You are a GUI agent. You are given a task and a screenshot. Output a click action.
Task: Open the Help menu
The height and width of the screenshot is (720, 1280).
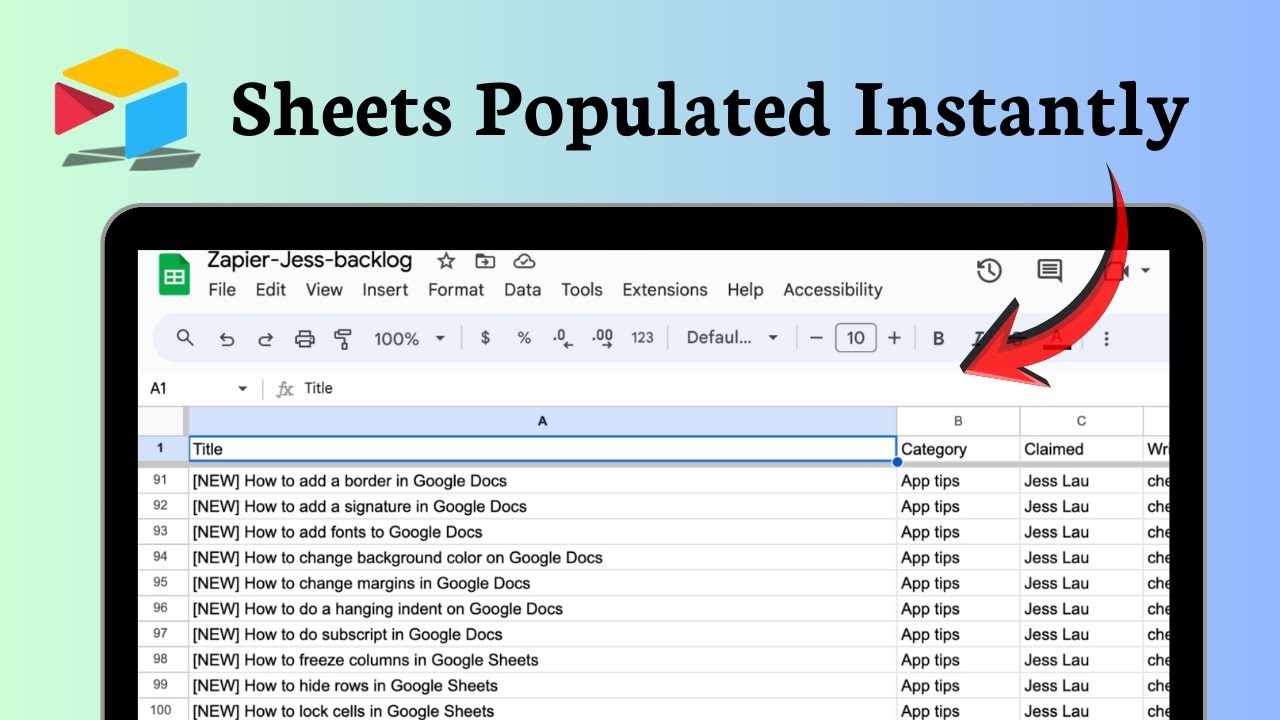pos(745,290)
